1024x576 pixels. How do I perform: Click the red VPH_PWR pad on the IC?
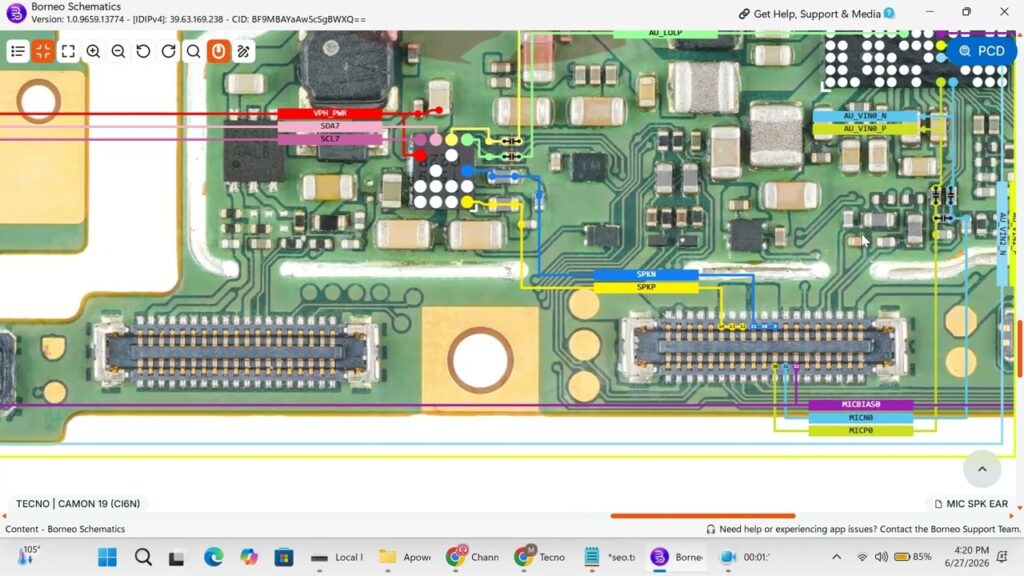[420, 155]
